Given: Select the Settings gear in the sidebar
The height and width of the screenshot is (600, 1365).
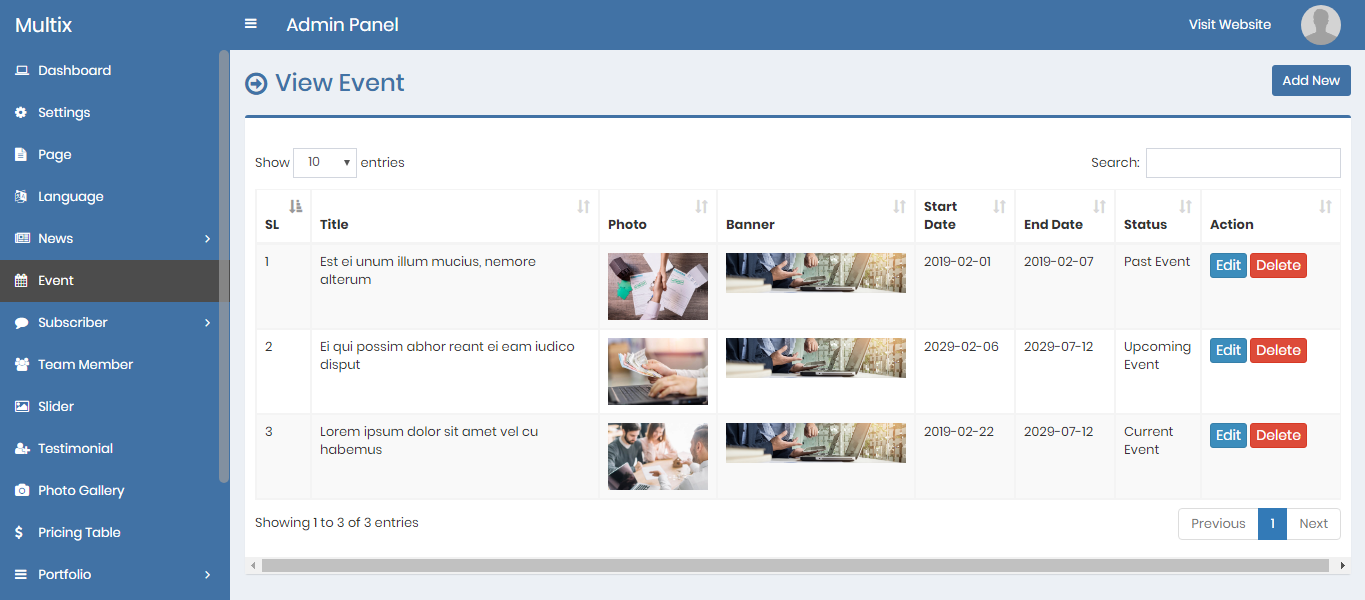Looking at the screenshot, I should (20, 112).
